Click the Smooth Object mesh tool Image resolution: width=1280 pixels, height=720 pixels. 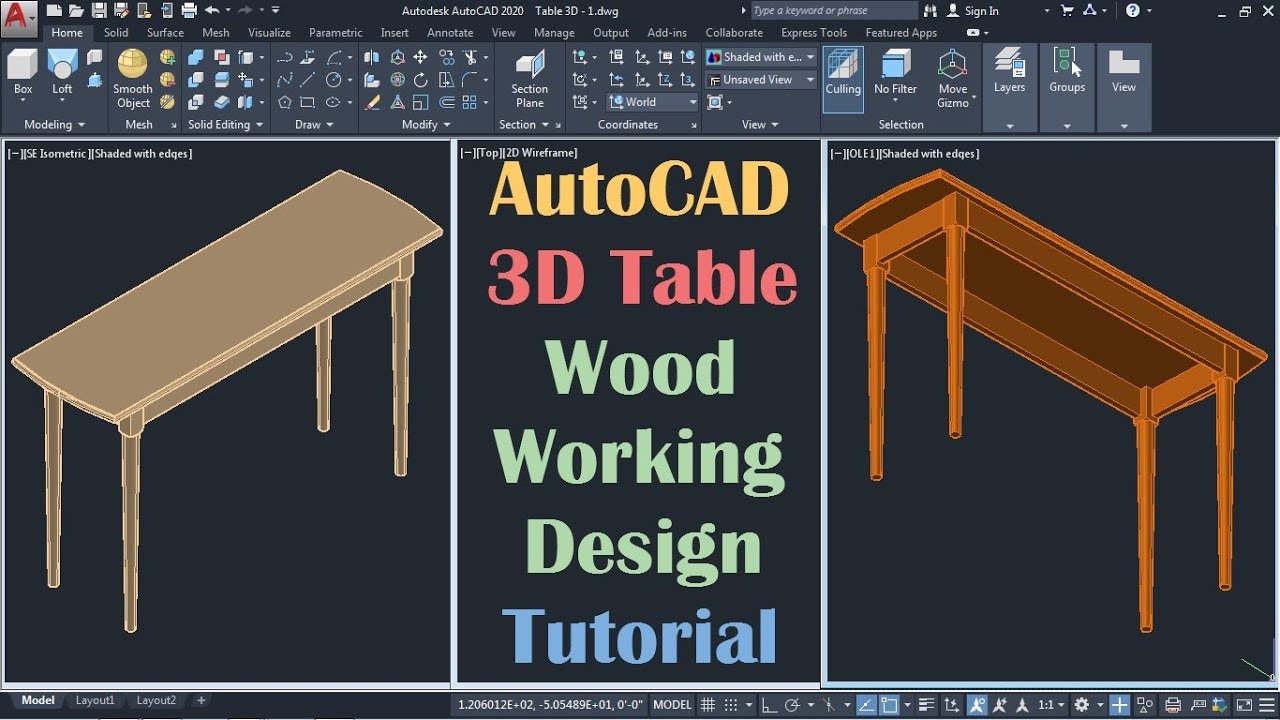(133, 78)
